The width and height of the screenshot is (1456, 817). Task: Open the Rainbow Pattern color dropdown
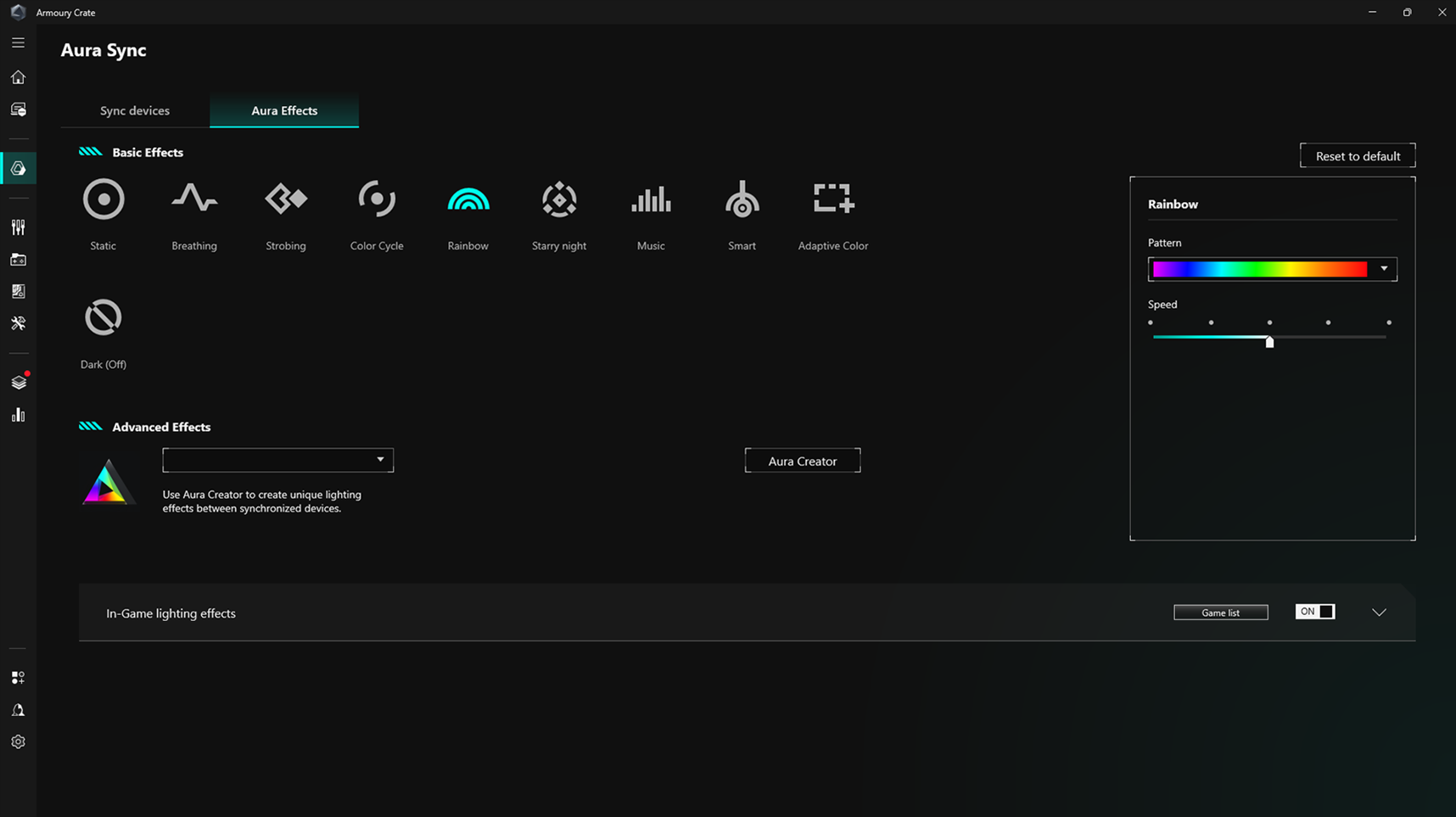1384,269
